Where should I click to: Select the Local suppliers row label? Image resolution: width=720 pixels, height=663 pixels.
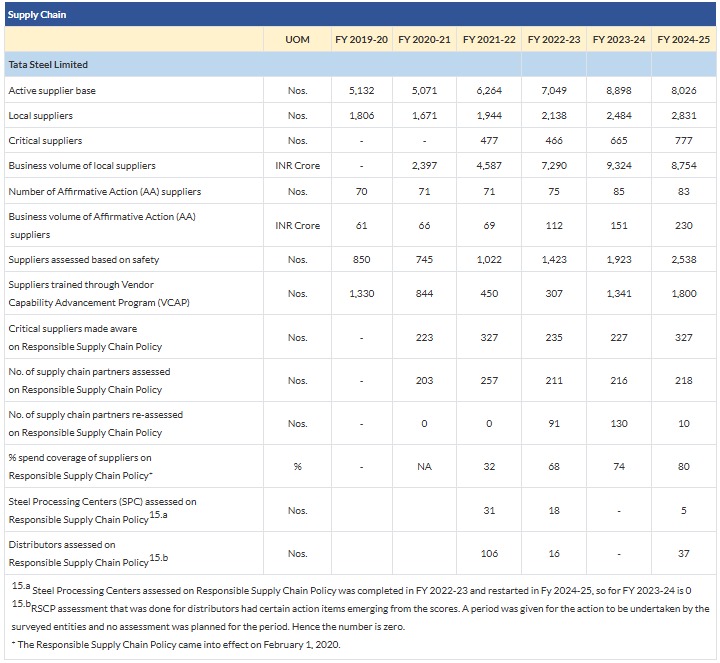click(40, 116)
